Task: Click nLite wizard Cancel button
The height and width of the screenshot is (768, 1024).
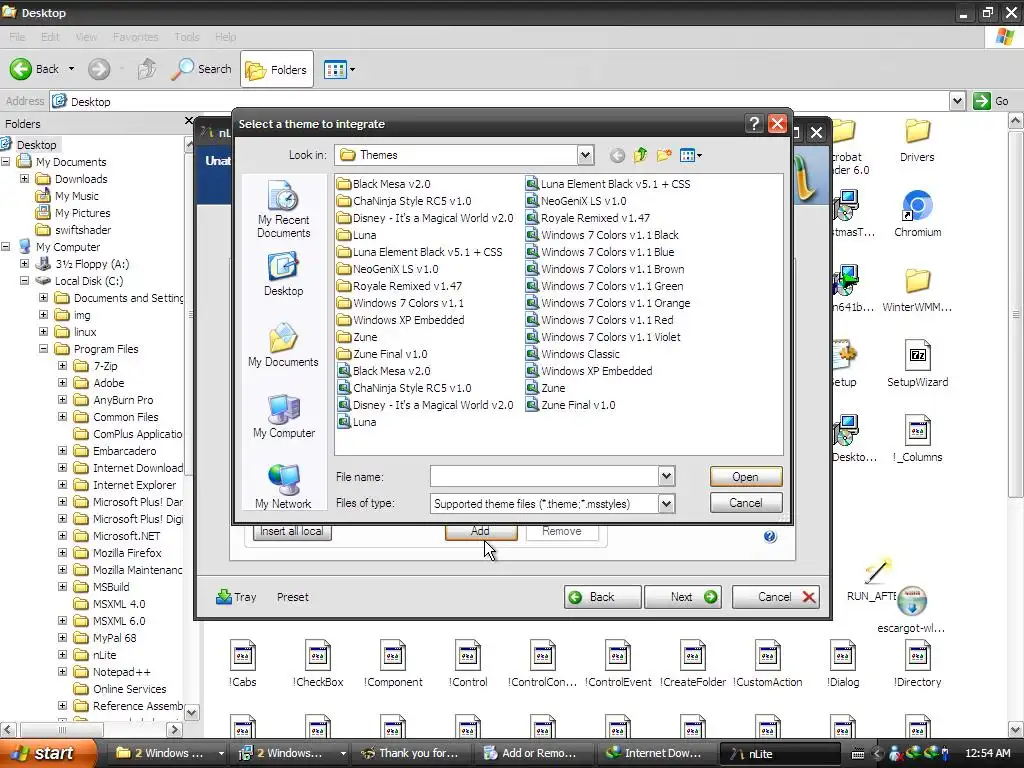Action: coord(775,597)
